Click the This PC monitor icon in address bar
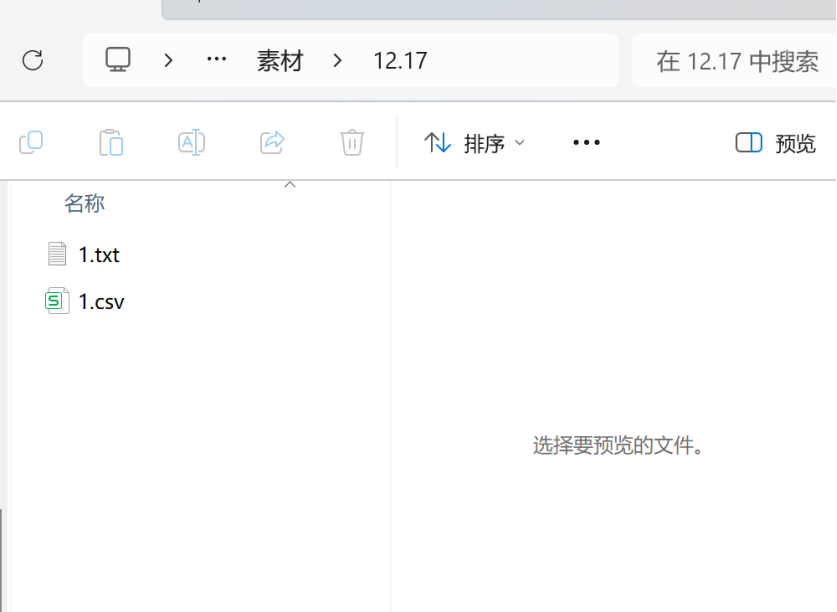The width and height of the screenshot is (837, 612). click(x=118, y=60)
